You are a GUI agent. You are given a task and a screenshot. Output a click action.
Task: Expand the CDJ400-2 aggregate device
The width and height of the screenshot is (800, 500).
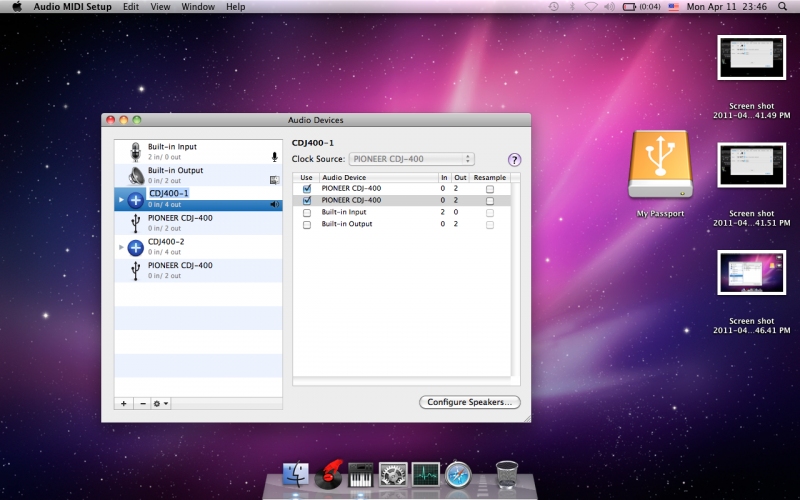(x=122, y=247)
